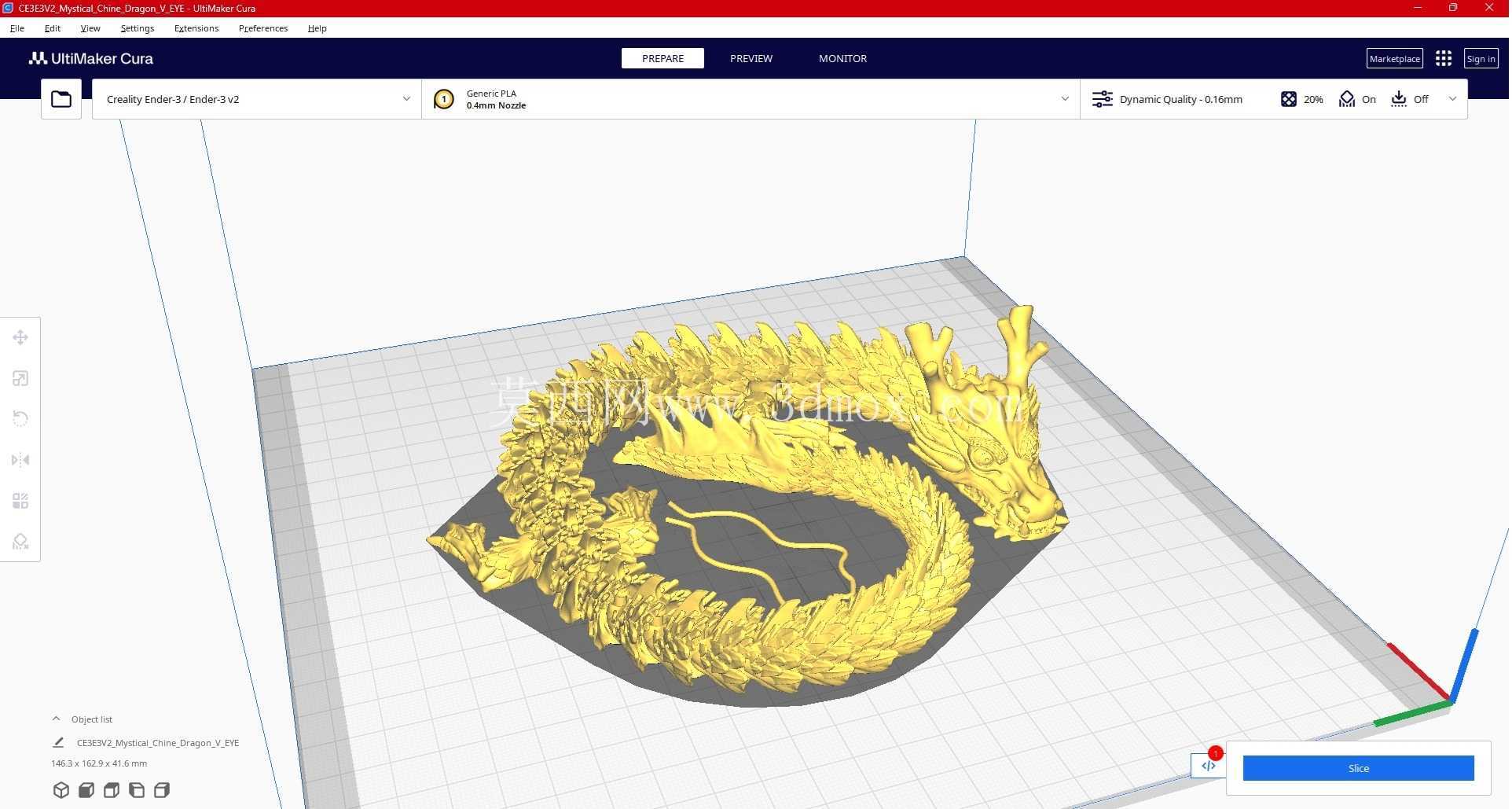Click the Slice button
1512x809 pixels.
[1358, 768]
